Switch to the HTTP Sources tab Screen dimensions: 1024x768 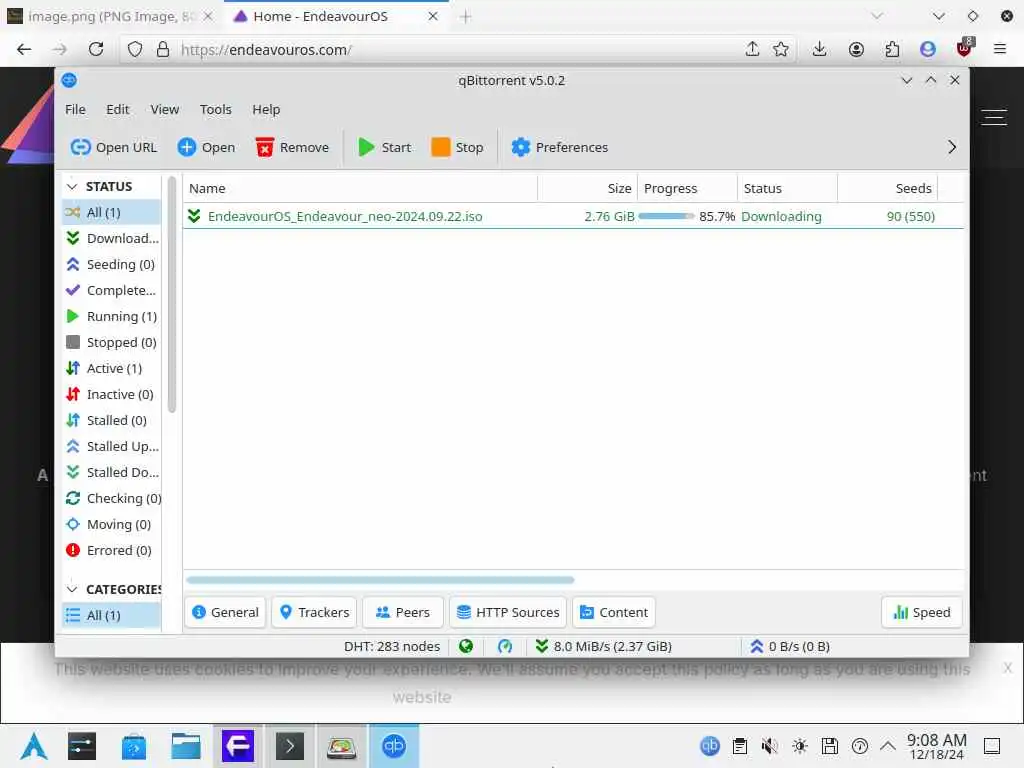click(x=508, y=613)
